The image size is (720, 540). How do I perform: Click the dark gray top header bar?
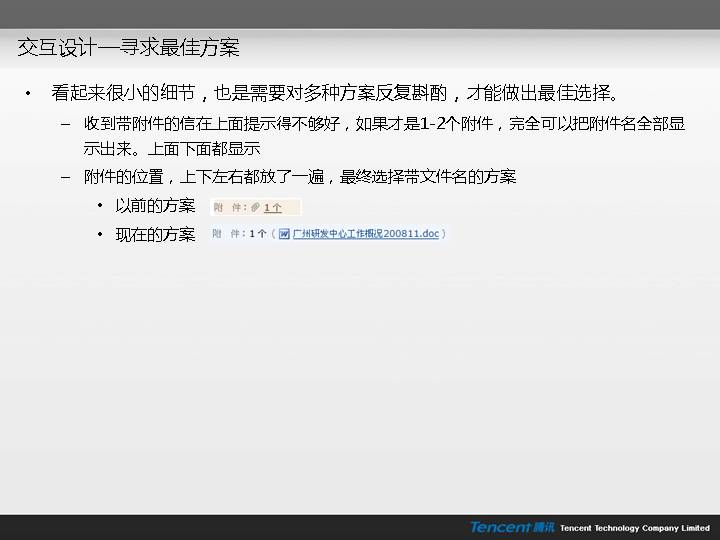(360, 14)
